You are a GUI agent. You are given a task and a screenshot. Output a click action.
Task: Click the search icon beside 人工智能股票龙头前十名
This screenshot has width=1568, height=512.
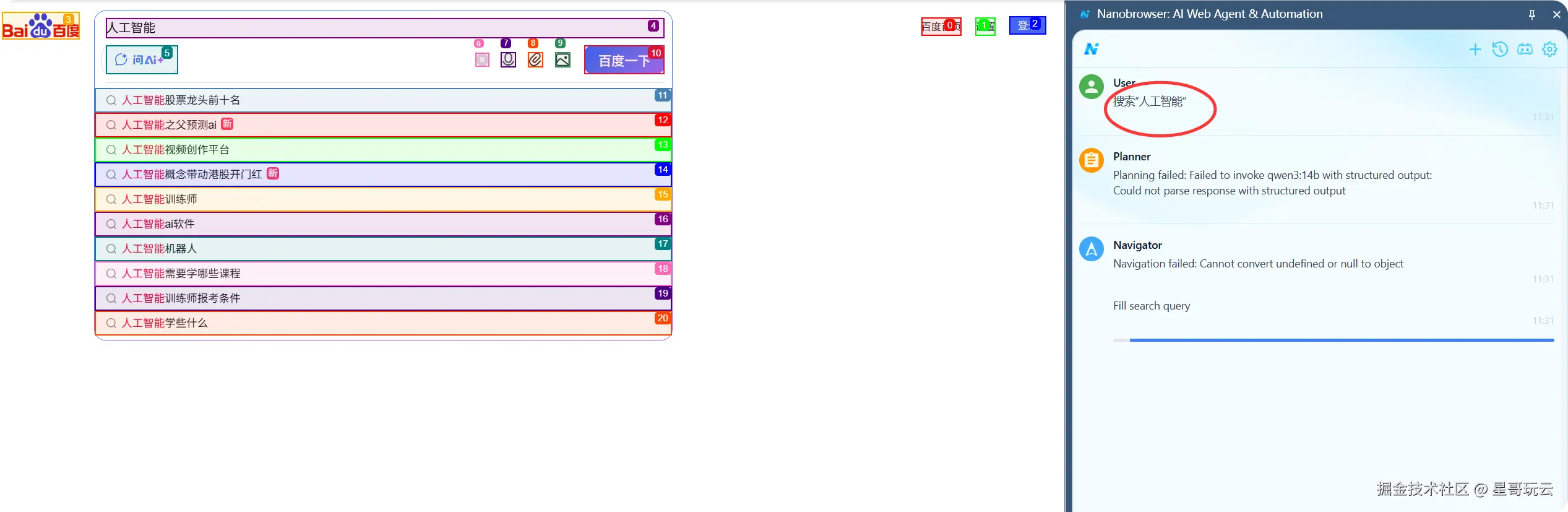point(111,100)
